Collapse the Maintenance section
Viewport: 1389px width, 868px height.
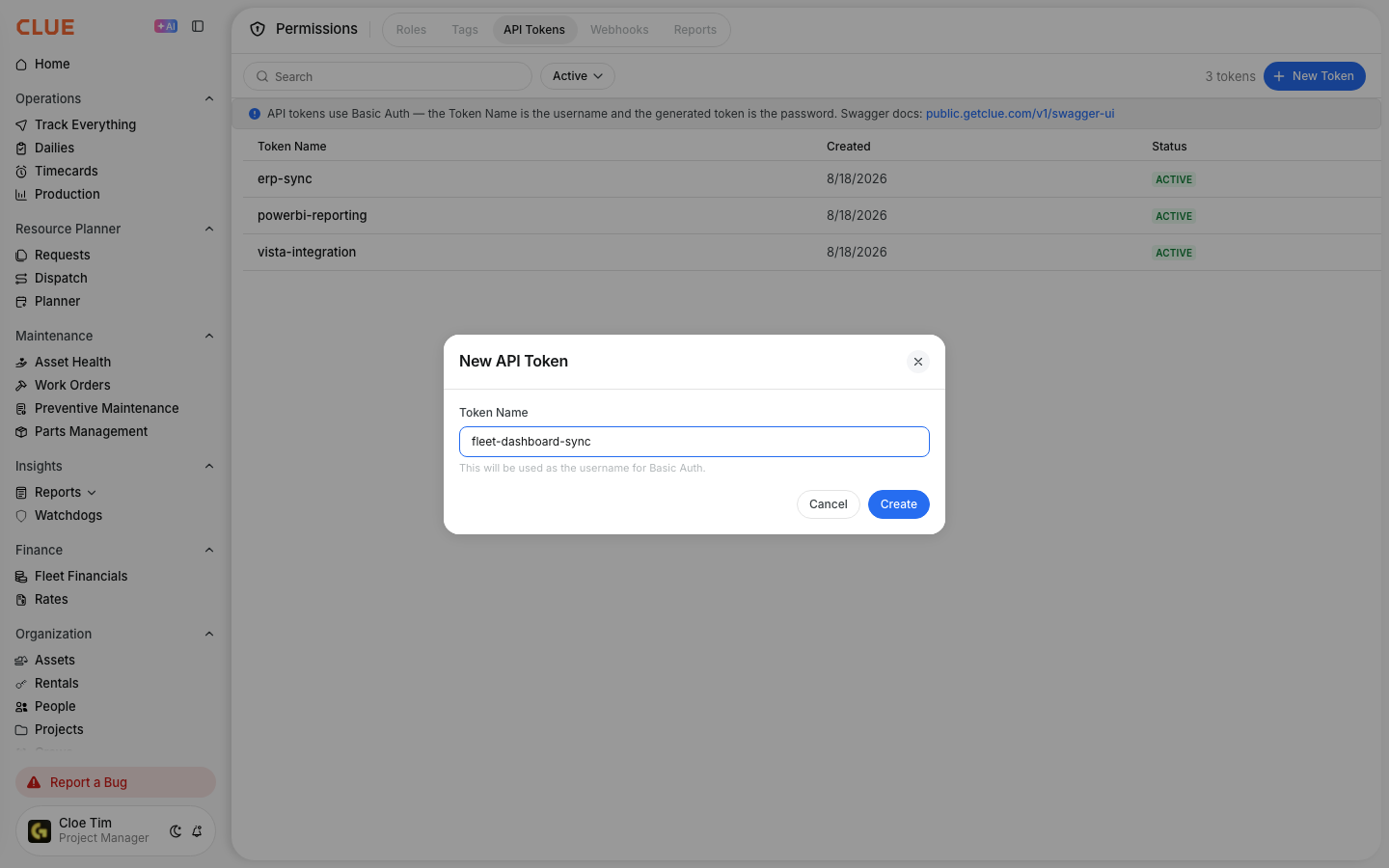pos(209,336)
